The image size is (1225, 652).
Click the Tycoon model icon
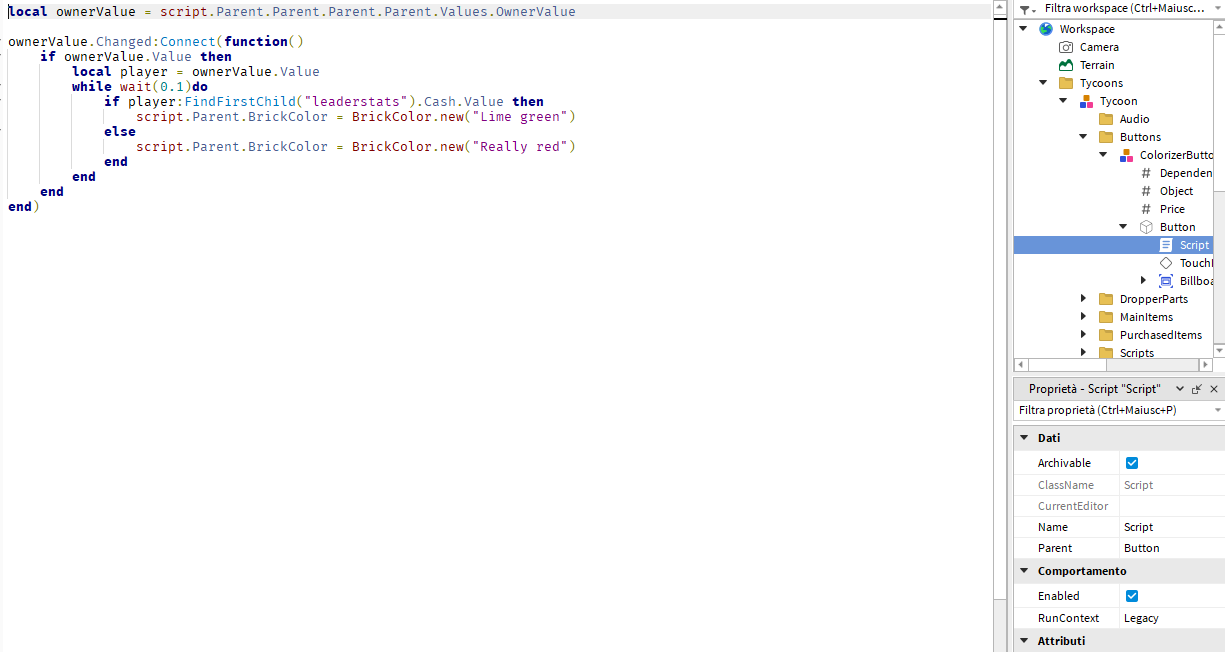pos(1086,101)
